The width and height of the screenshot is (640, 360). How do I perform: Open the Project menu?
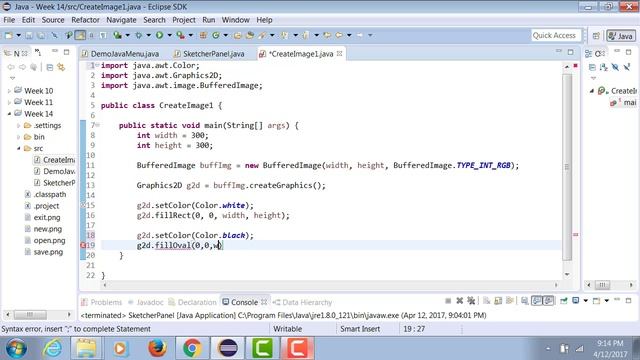tap(184, 20)
